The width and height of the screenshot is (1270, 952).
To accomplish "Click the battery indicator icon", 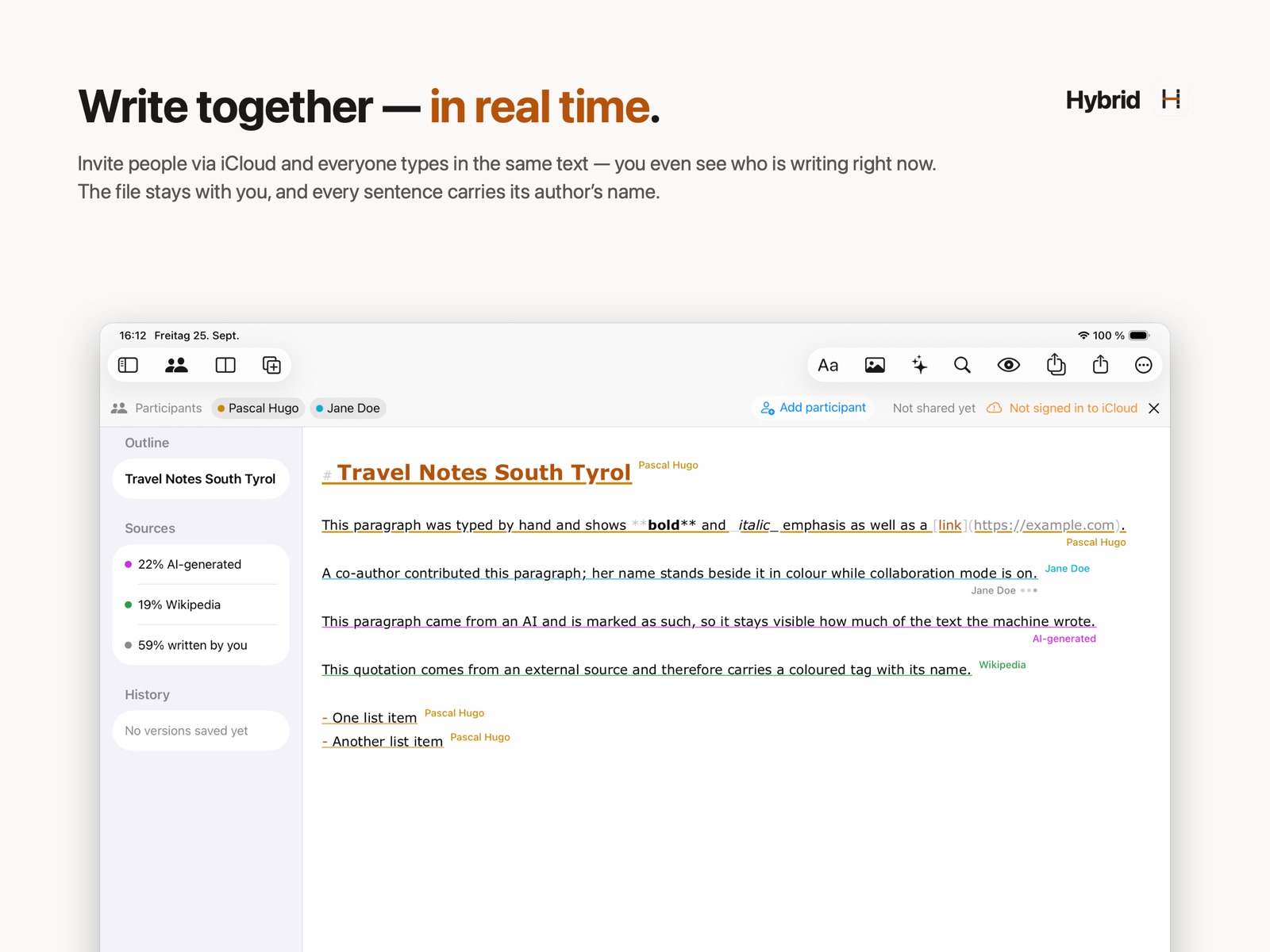I will [1139, 336].
